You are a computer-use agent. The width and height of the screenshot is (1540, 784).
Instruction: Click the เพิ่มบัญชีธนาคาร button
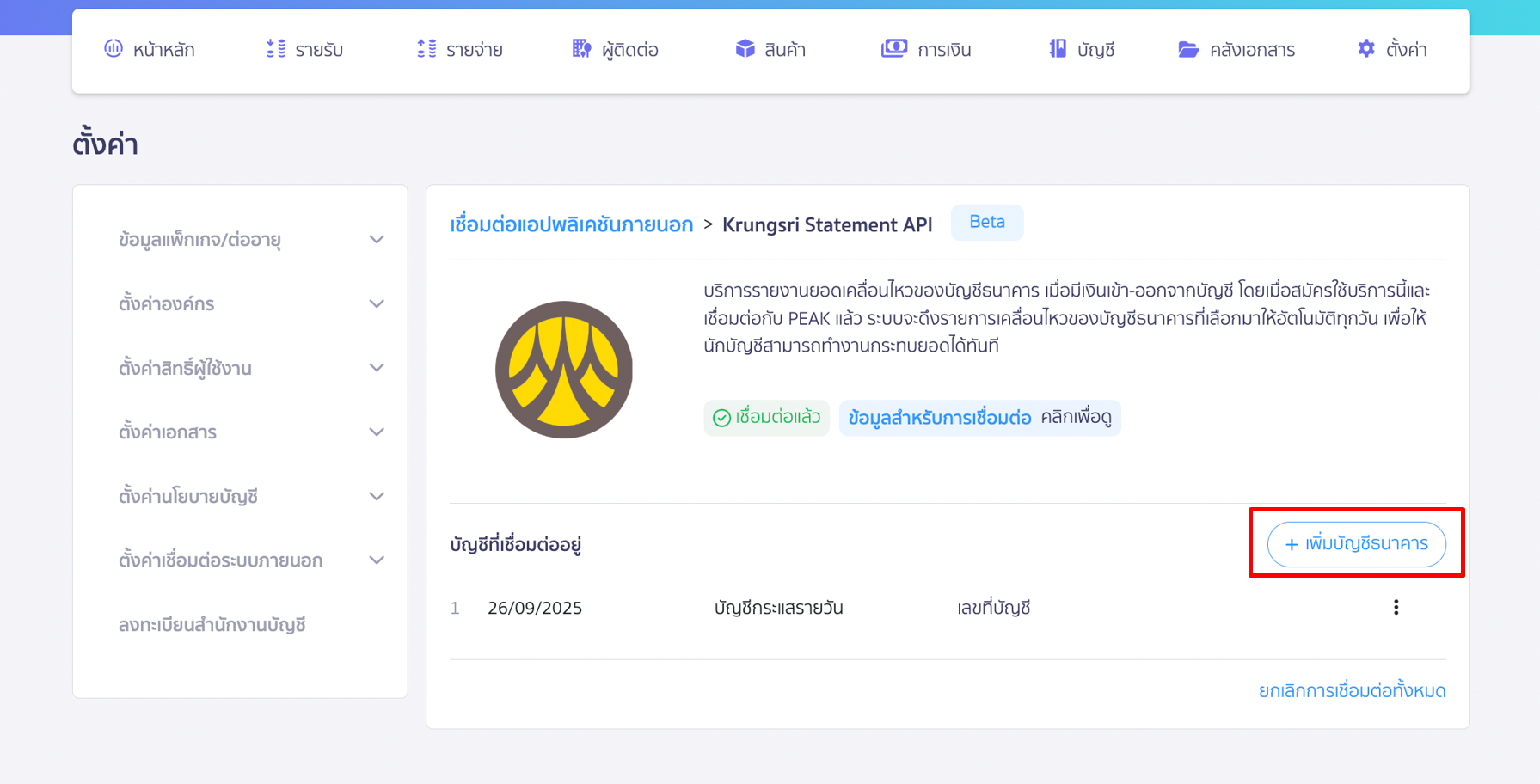(x=1356, y=544)
